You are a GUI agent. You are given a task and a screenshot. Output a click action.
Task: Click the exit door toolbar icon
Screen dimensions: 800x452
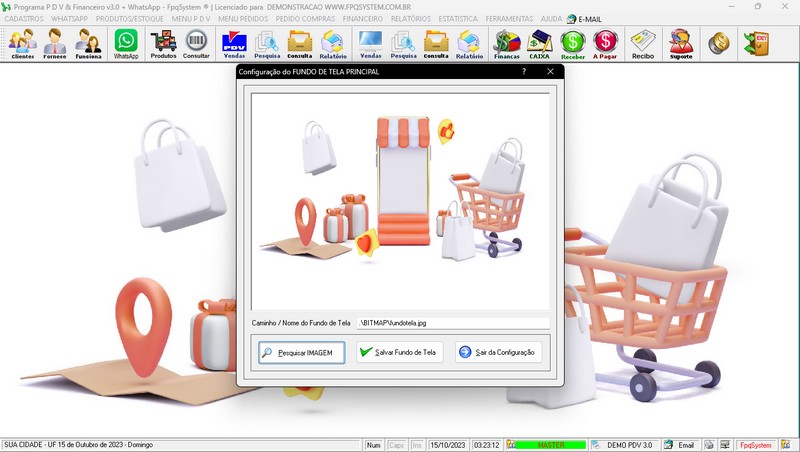756,43
